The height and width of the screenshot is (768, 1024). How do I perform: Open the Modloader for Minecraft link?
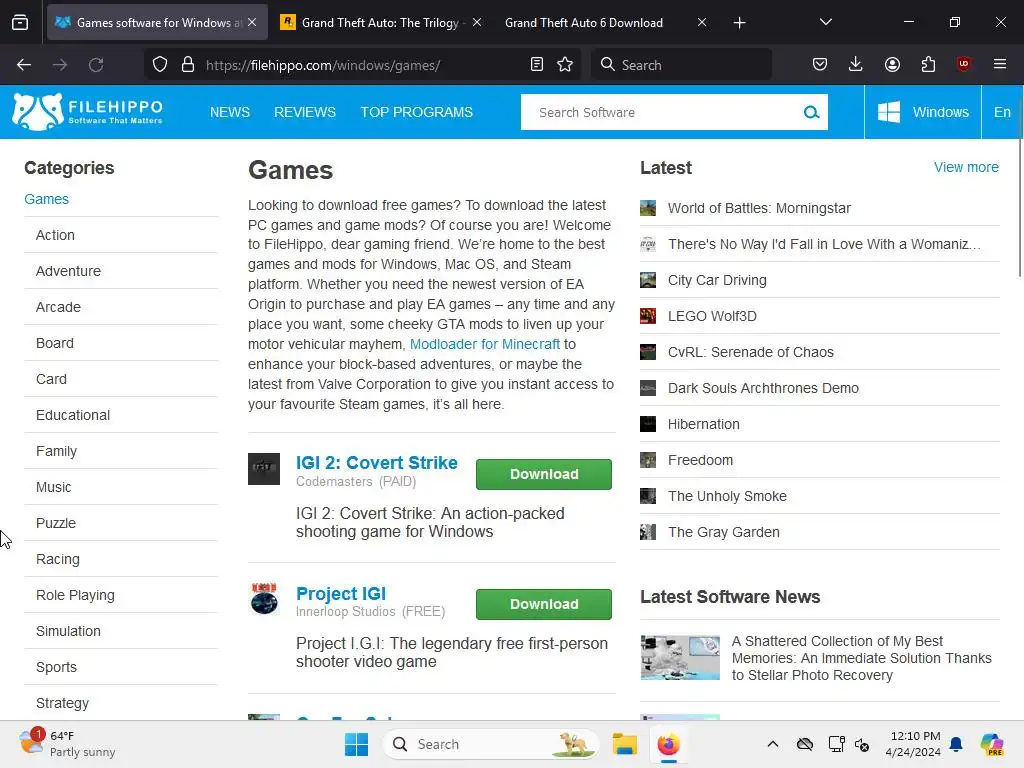pos(485,344)
